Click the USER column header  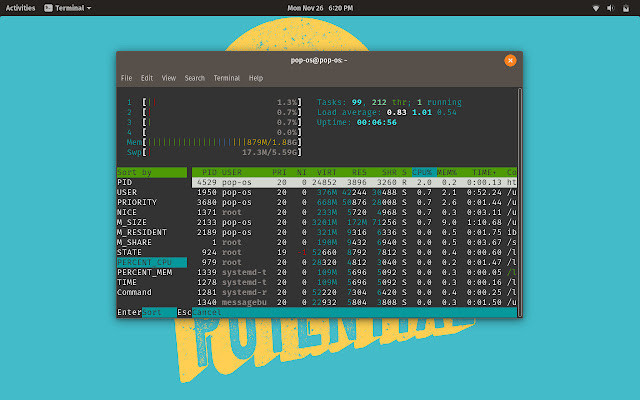232,172
